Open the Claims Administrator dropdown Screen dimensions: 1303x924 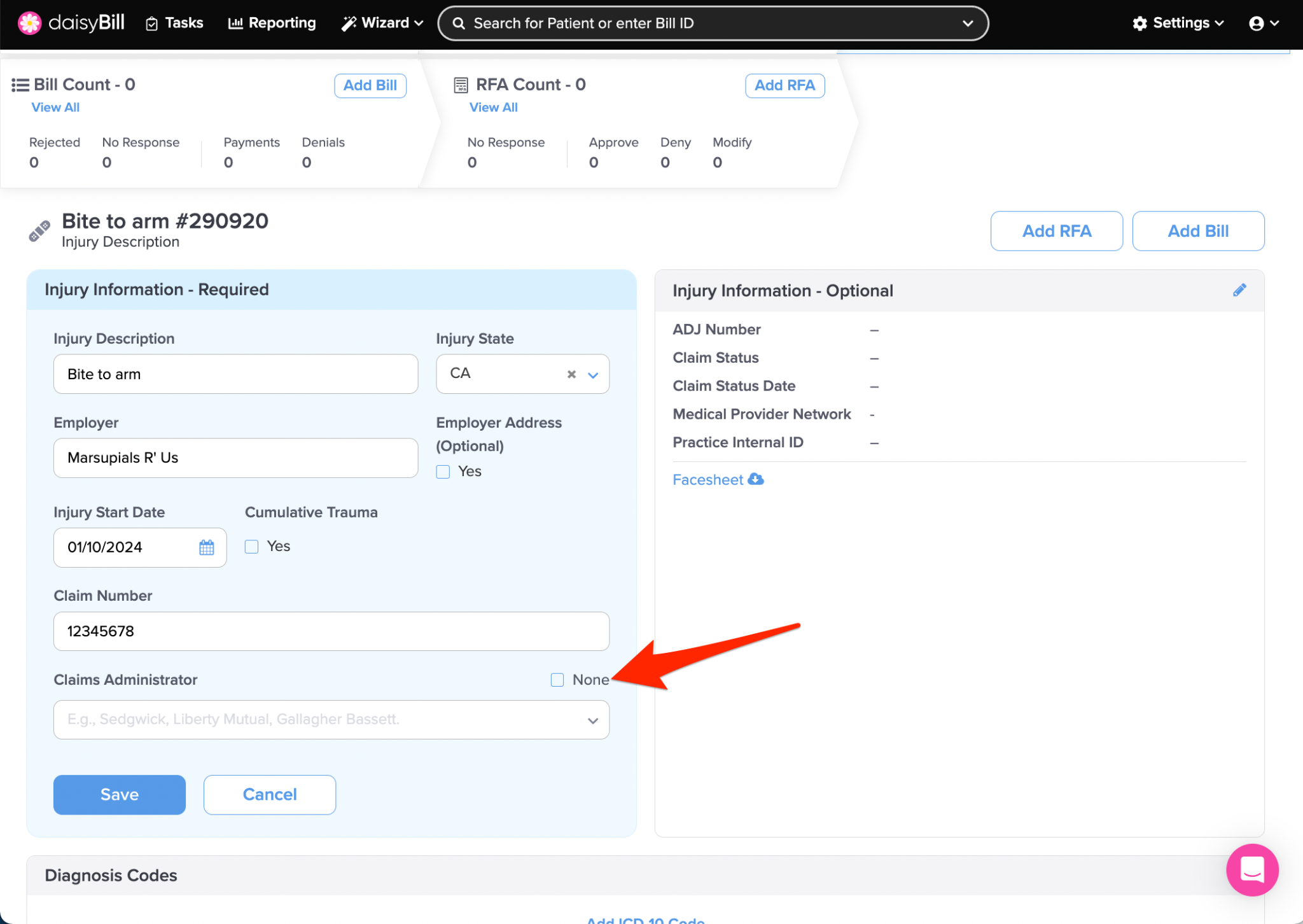(331, 720)
